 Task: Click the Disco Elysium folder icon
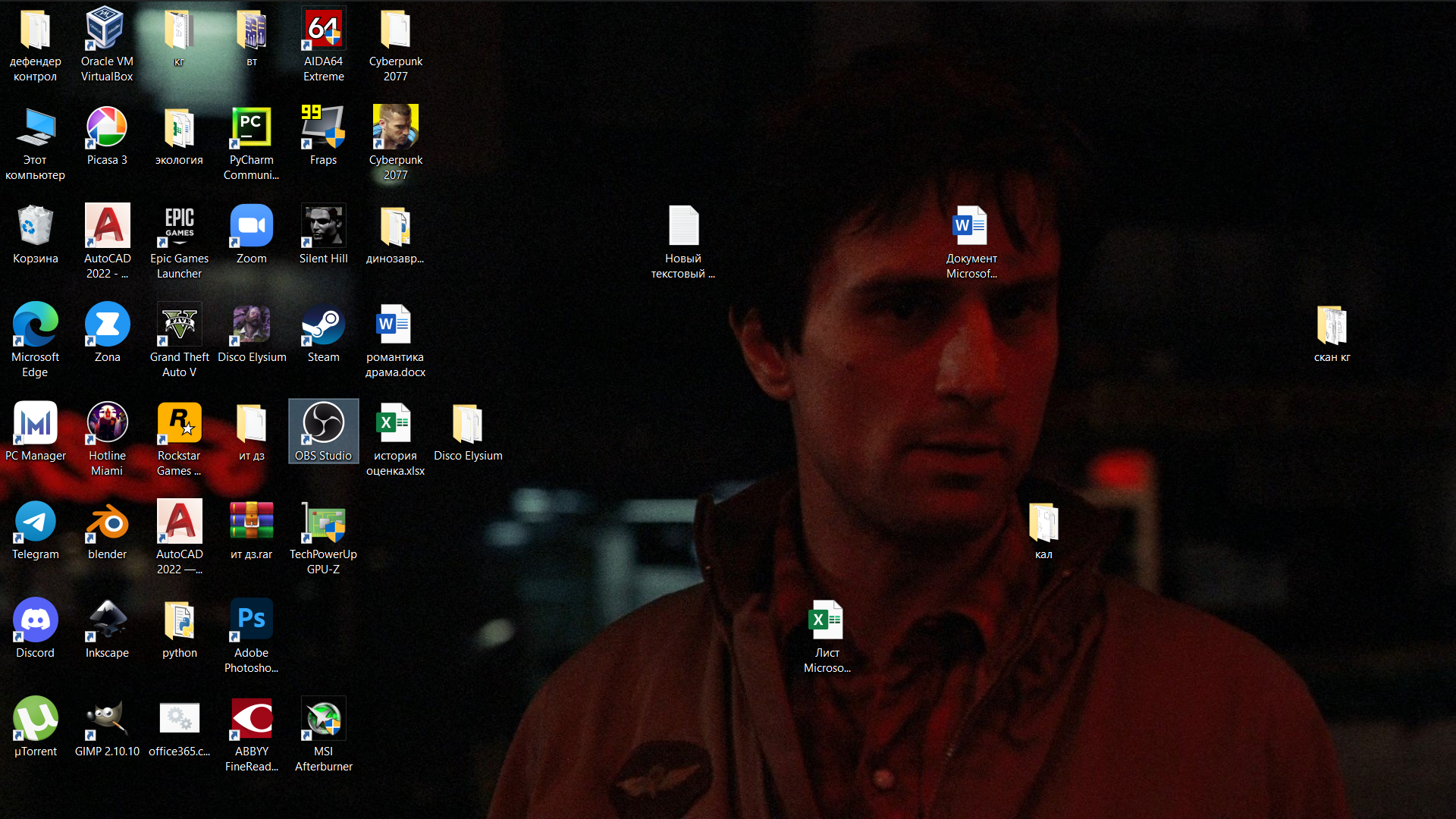click(467, 431)
